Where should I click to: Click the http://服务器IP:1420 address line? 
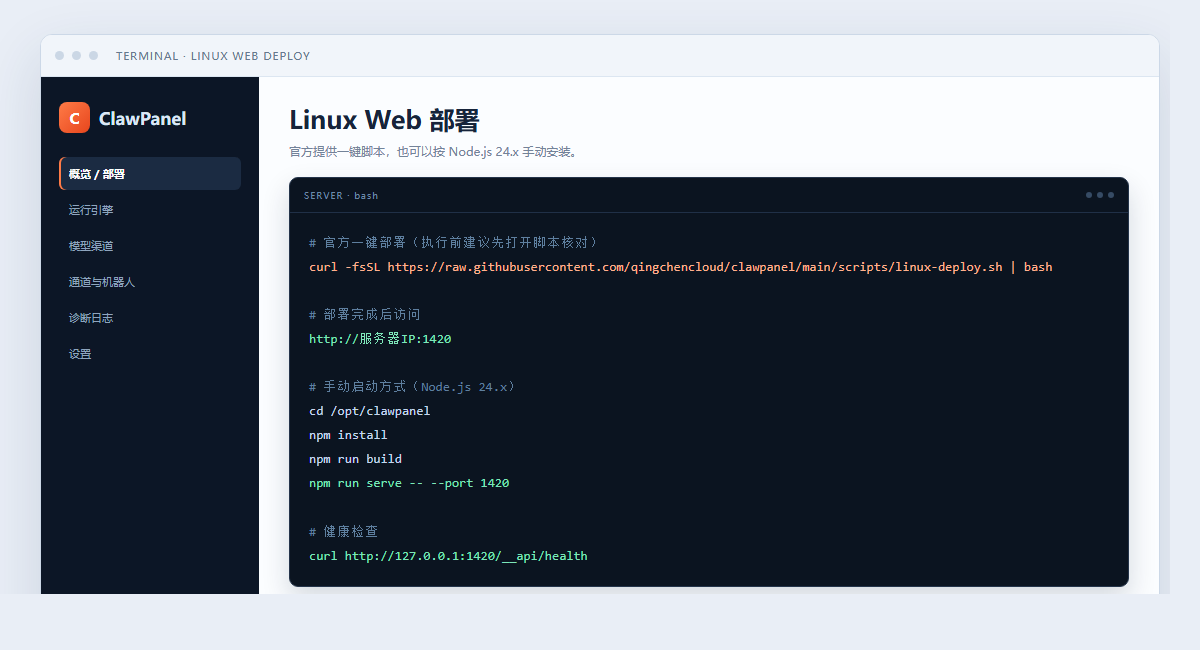pos(380,339)
